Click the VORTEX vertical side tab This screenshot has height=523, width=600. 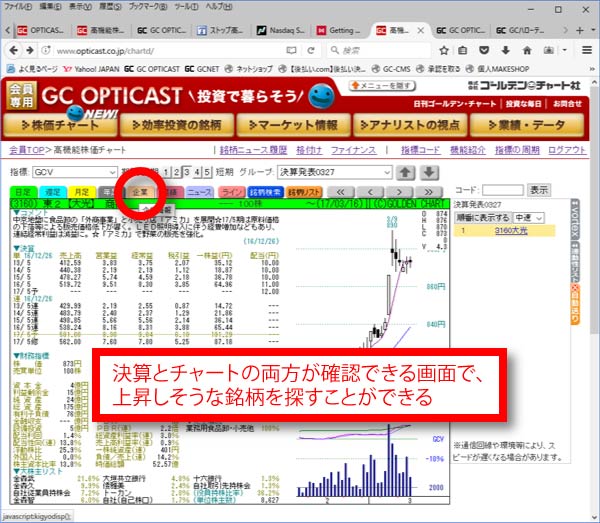click(575, 219)
